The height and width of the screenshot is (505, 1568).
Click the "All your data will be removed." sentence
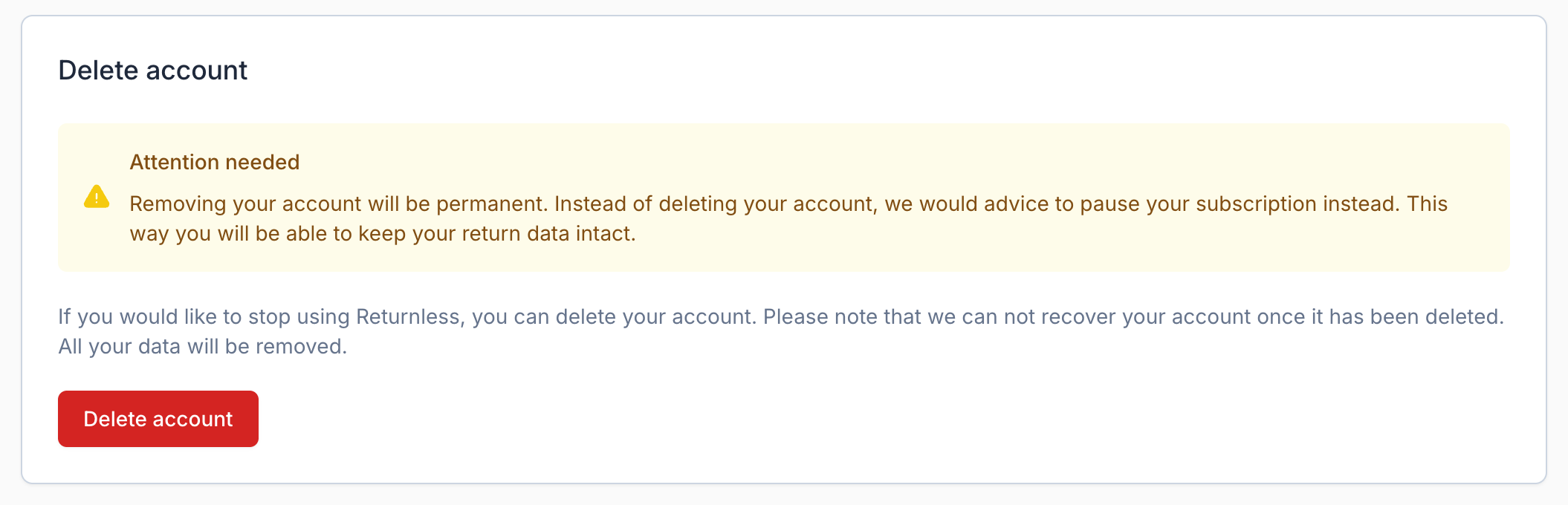tap(202, 346)
